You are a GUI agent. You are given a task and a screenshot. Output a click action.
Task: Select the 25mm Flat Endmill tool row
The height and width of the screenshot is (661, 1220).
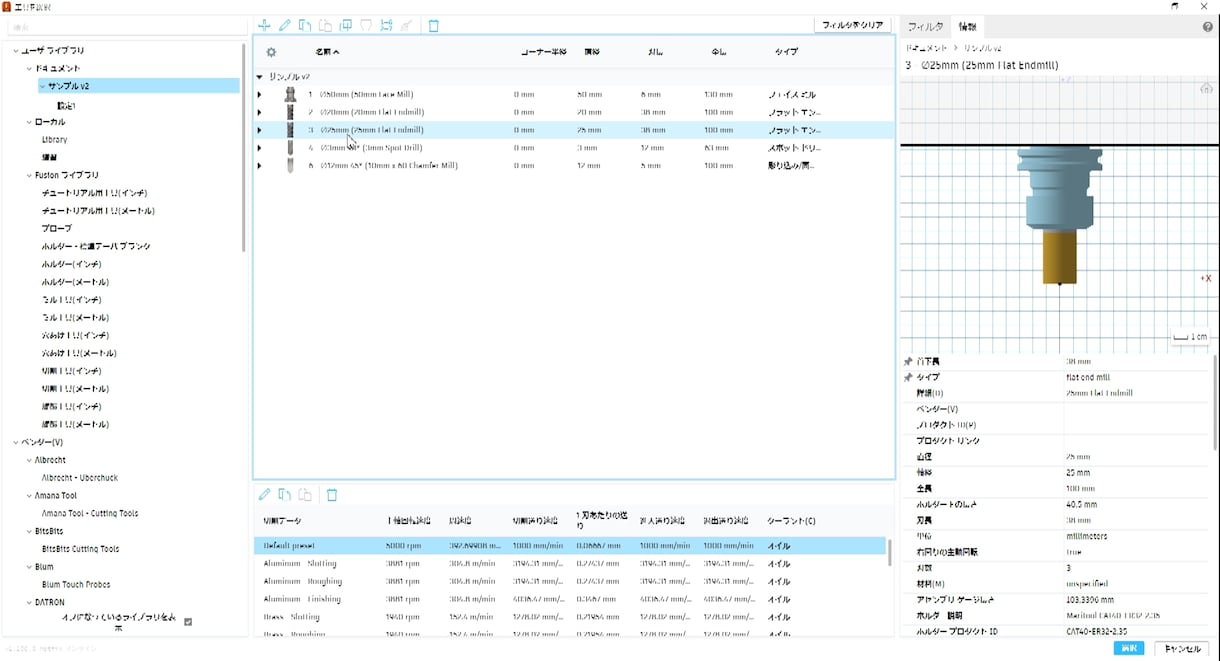click(573, 130)
